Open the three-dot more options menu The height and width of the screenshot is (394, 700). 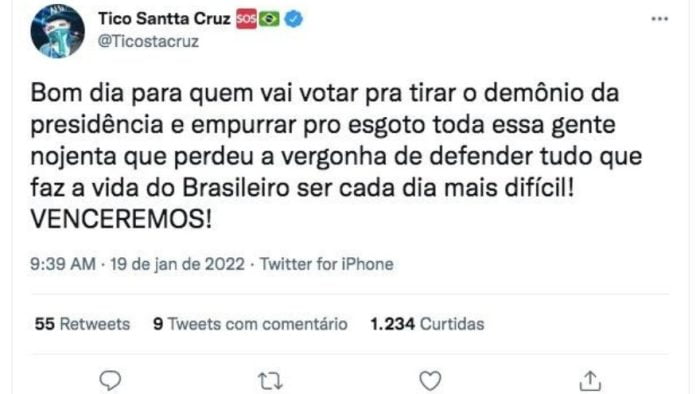coord(659,19)
